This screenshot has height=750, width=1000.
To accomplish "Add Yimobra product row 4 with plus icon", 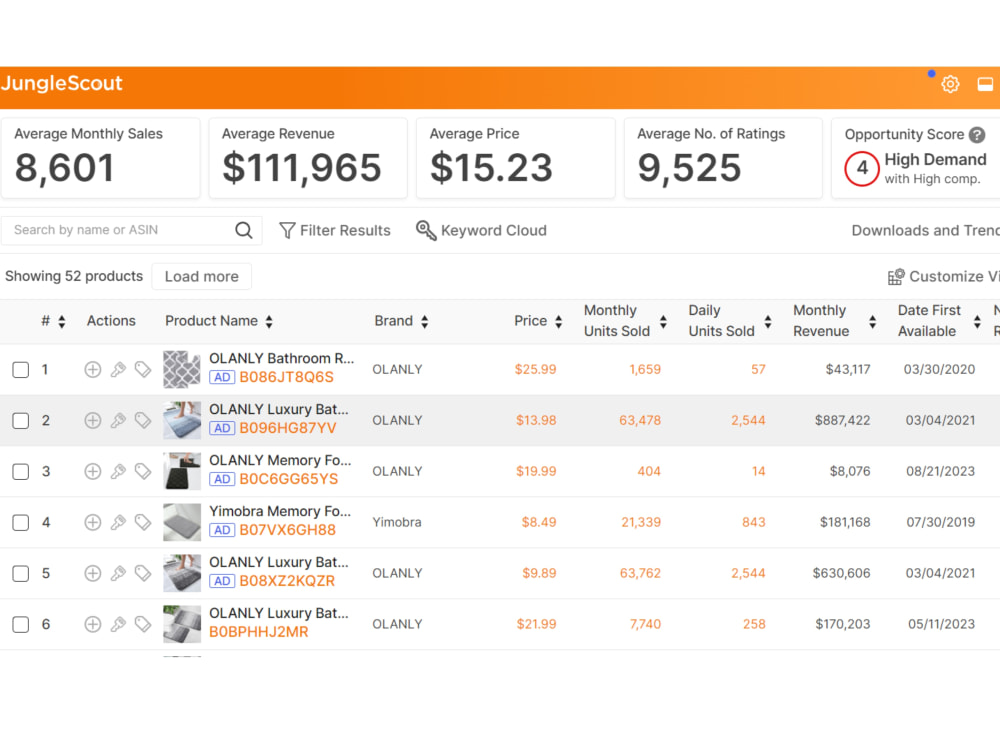I will point(92,522).
